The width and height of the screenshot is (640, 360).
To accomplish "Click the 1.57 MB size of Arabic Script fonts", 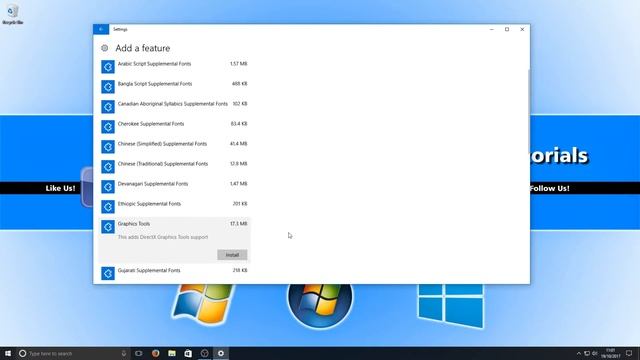I will [239, 64].
